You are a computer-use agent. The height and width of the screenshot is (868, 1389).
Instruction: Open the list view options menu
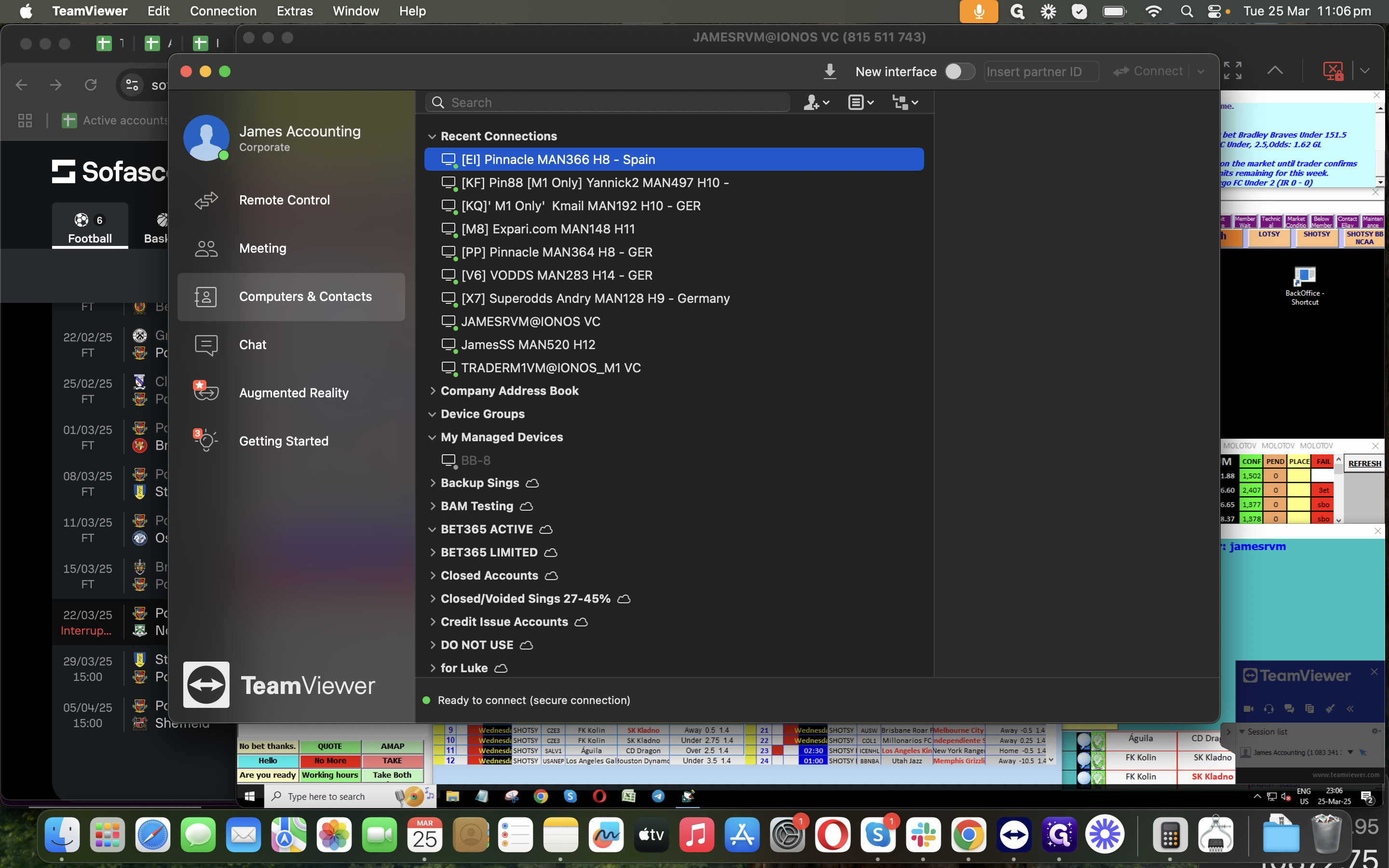click(x=860, y=102)
